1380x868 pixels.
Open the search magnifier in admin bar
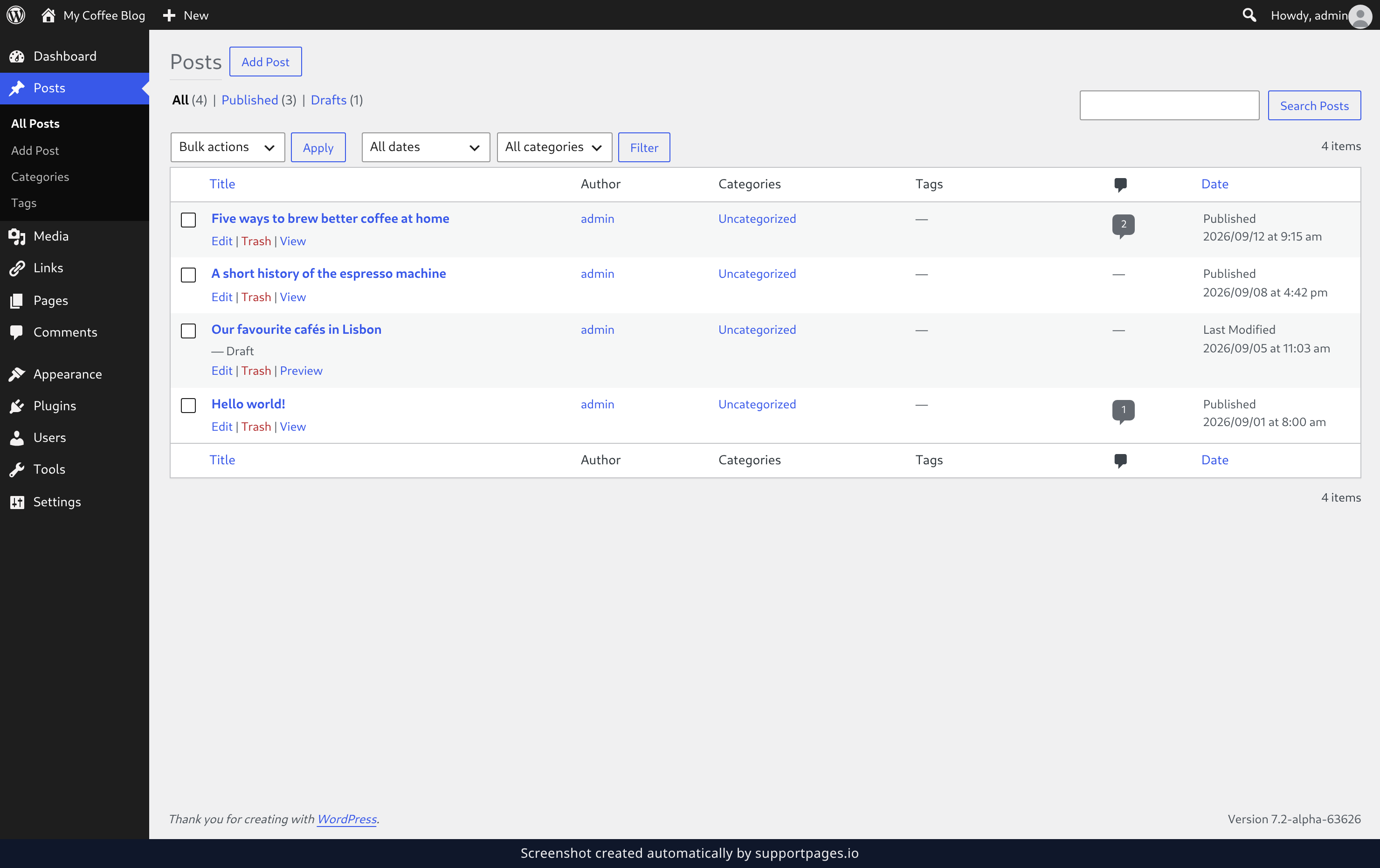(x=1249, y=15)
